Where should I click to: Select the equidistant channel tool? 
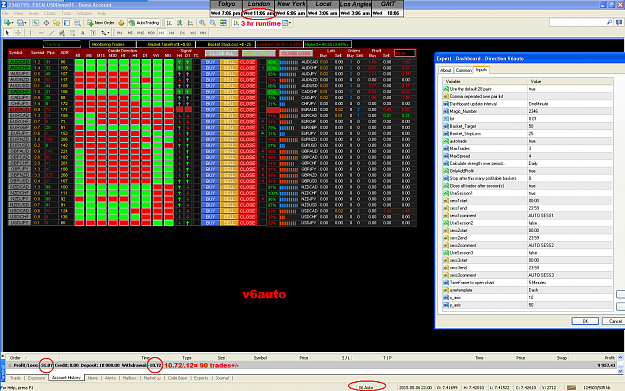point(62,33)
